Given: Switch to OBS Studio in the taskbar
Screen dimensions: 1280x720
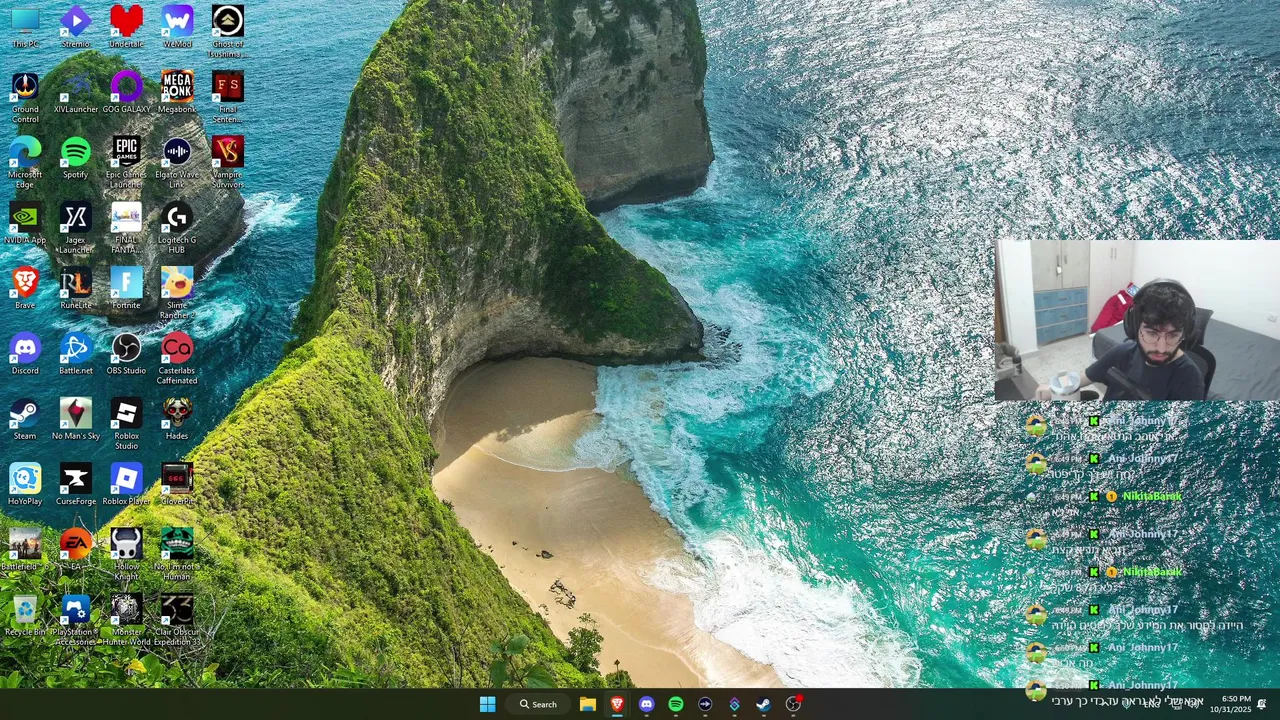Looking at the screenshot, I should (793, 704).
